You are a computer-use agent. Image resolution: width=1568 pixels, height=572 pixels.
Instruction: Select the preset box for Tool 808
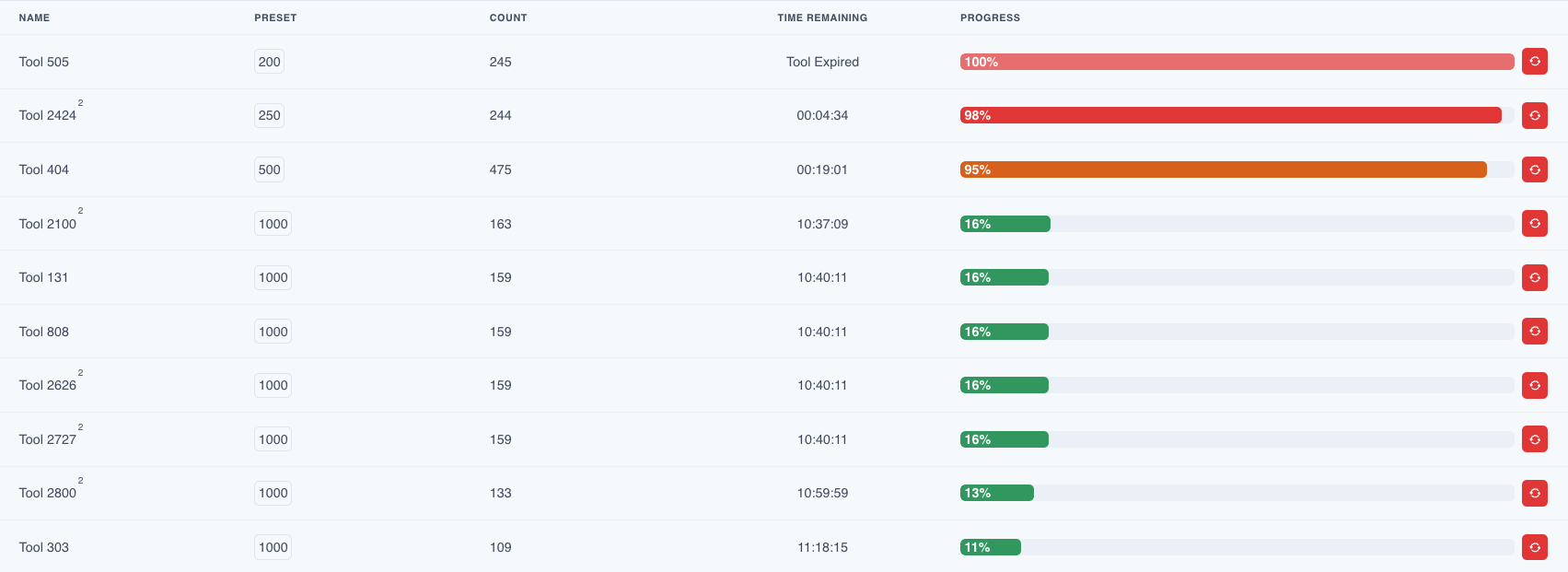[x=273, y=332]
